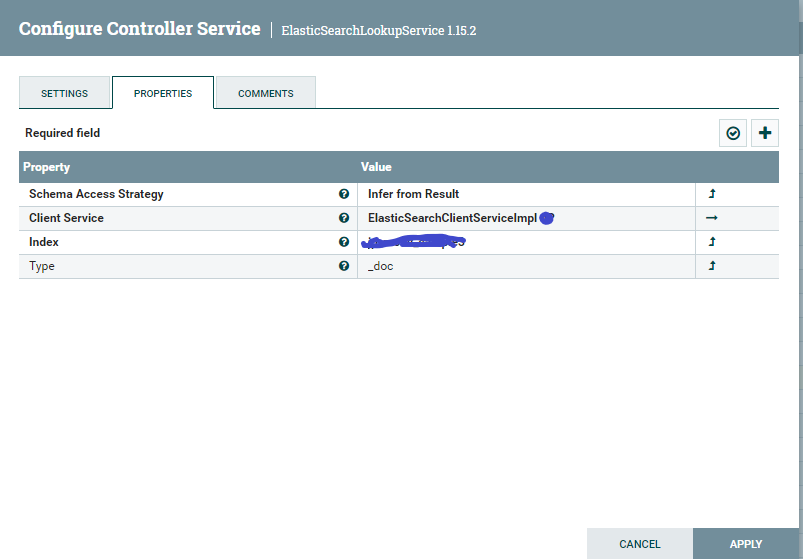803x559 pixels.
Task: Add a new property with plus icon
Action: click(x=765, y=133)
